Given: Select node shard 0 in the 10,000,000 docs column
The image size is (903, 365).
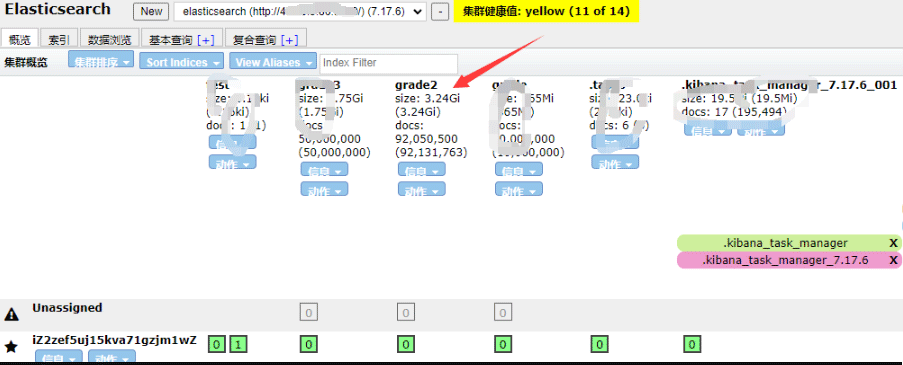Looking at the screenshot, I should point(503,345).
